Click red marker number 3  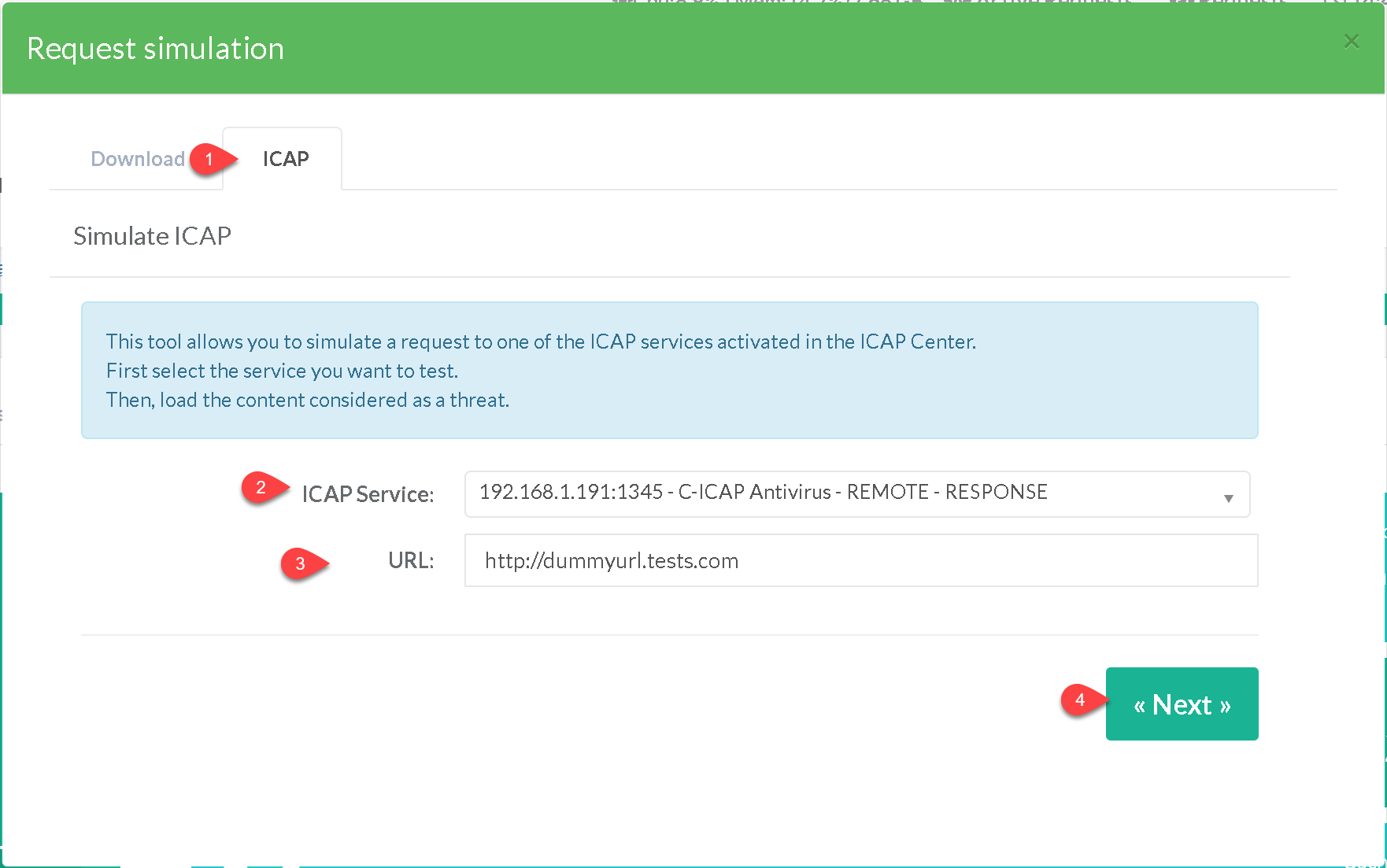(301, 563)
